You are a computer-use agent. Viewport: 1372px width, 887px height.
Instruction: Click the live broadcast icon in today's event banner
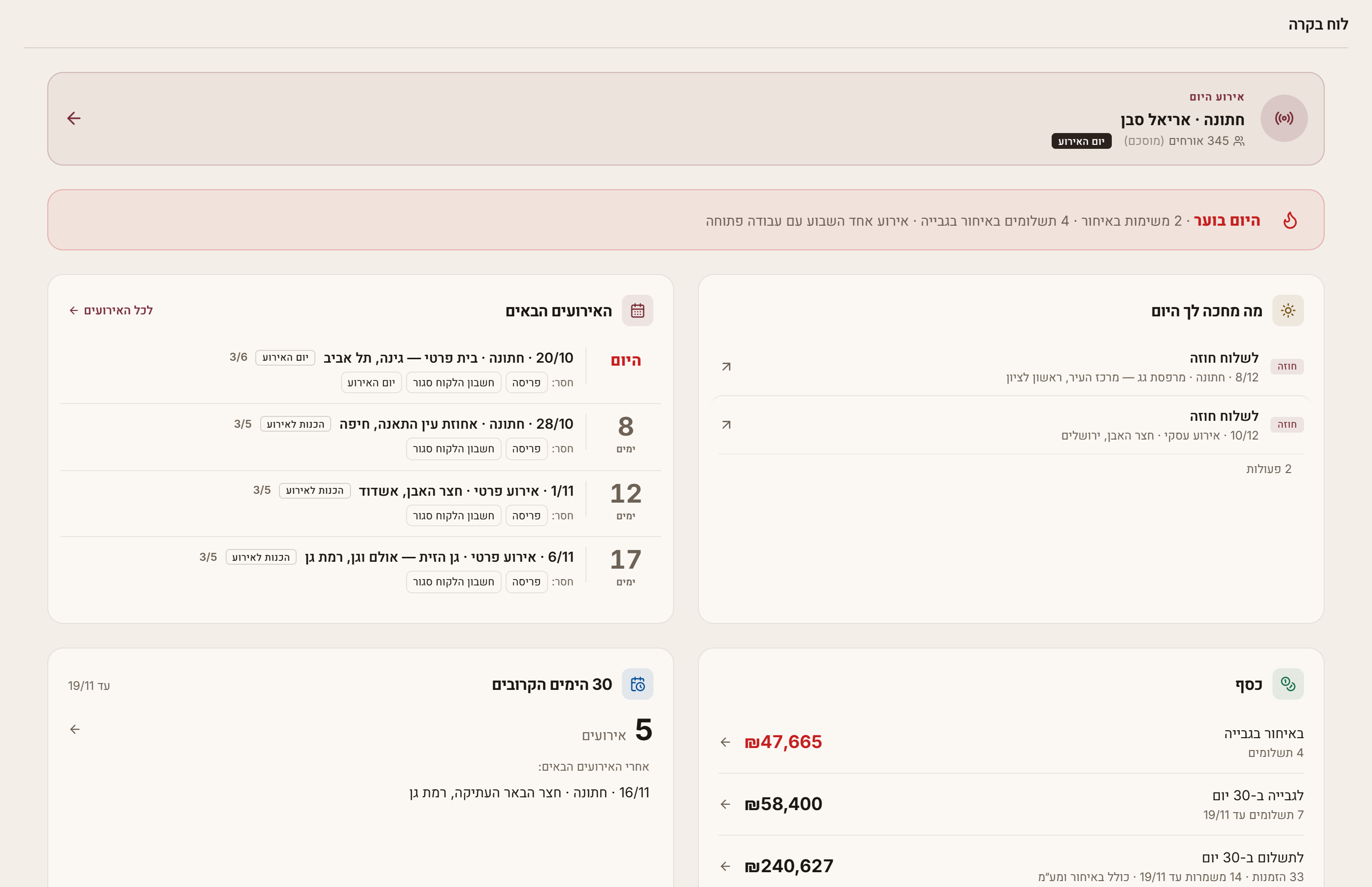[x=1284, y=119]
